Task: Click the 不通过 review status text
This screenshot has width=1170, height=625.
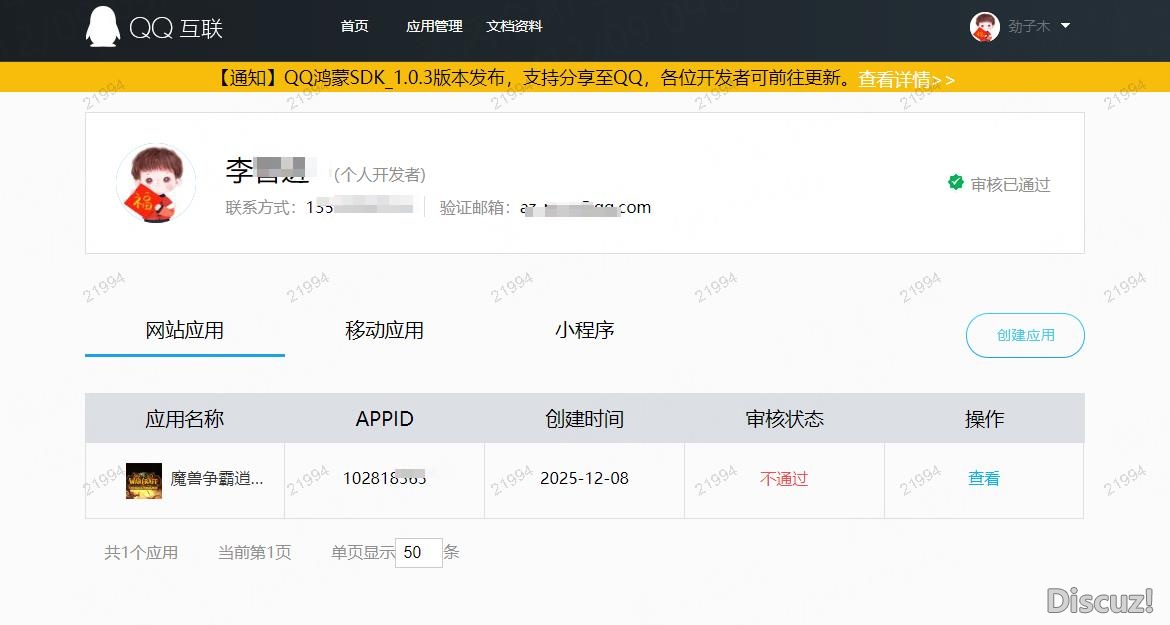Action: coord(784,479)
